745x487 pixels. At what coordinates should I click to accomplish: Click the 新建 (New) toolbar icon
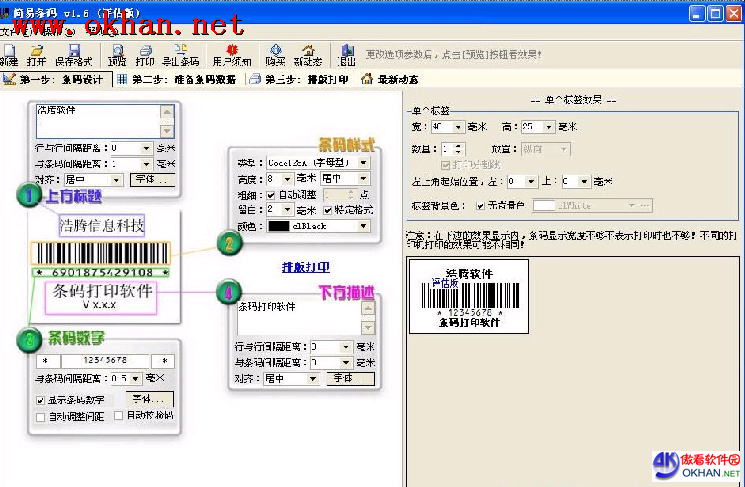coord(9,55)
